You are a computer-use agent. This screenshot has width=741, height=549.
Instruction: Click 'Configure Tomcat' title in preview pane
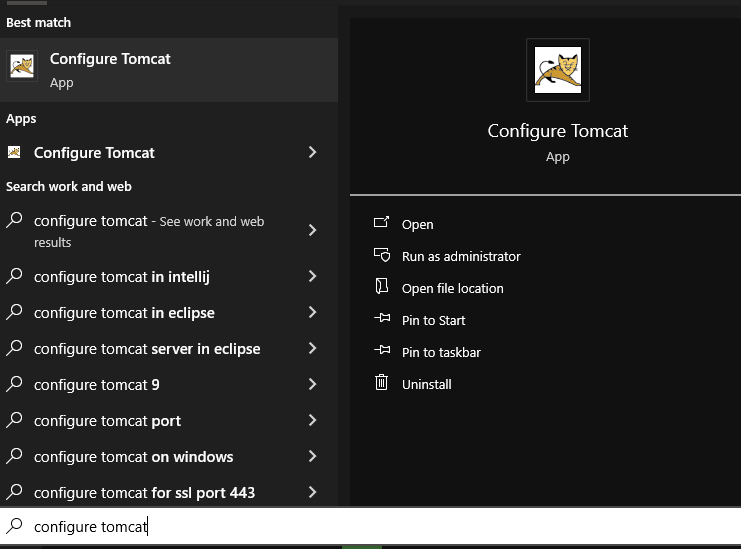558,131
